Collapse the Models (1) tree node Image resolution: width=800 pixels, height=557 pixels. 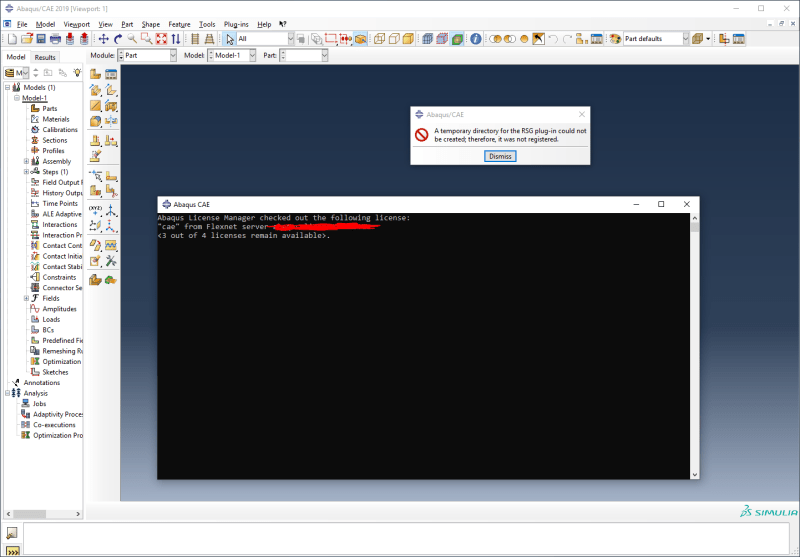(8, 87)
